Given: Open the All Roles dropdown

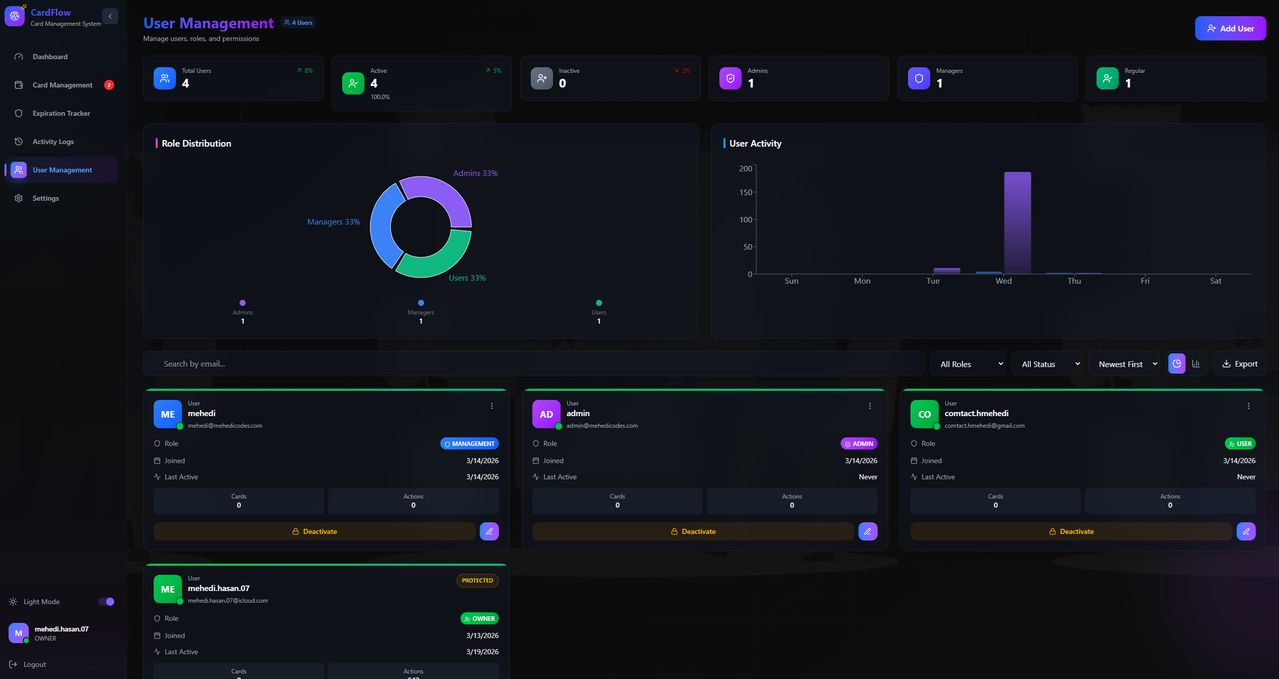Looking at the screenshot, I should point(968,364).
